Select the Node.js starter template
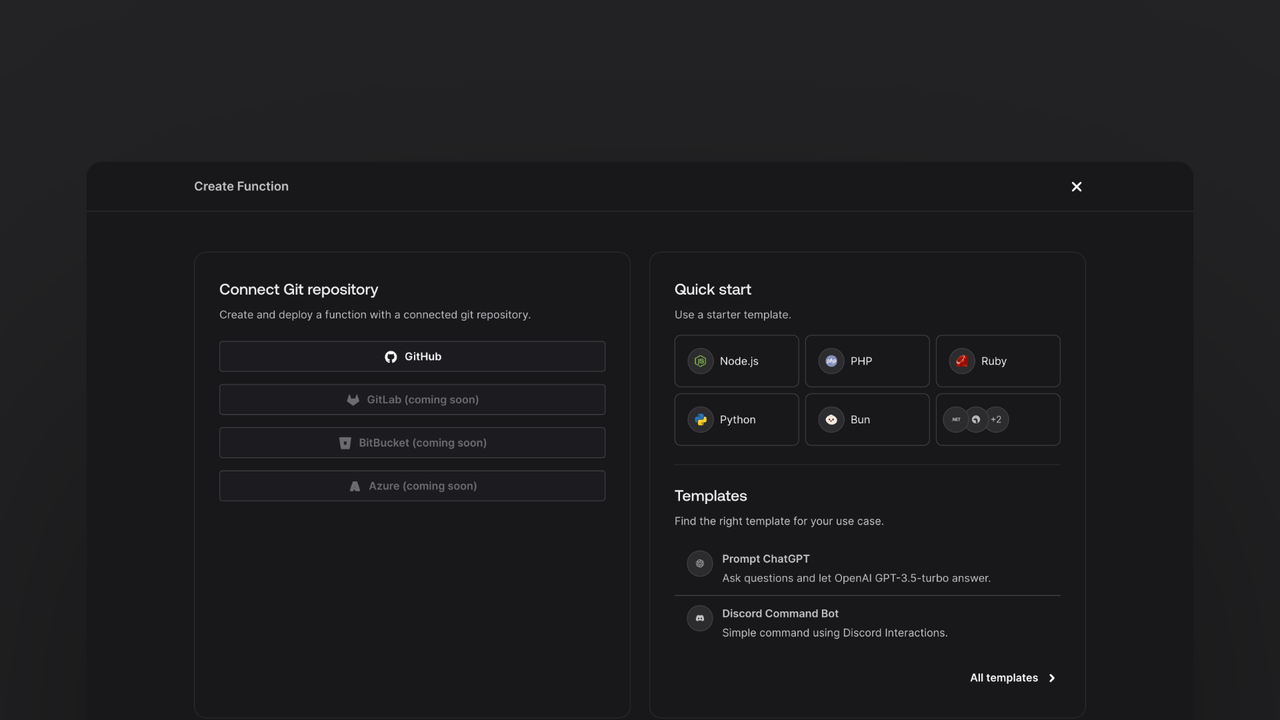1280x720 pixels. [x=737, y=361]
